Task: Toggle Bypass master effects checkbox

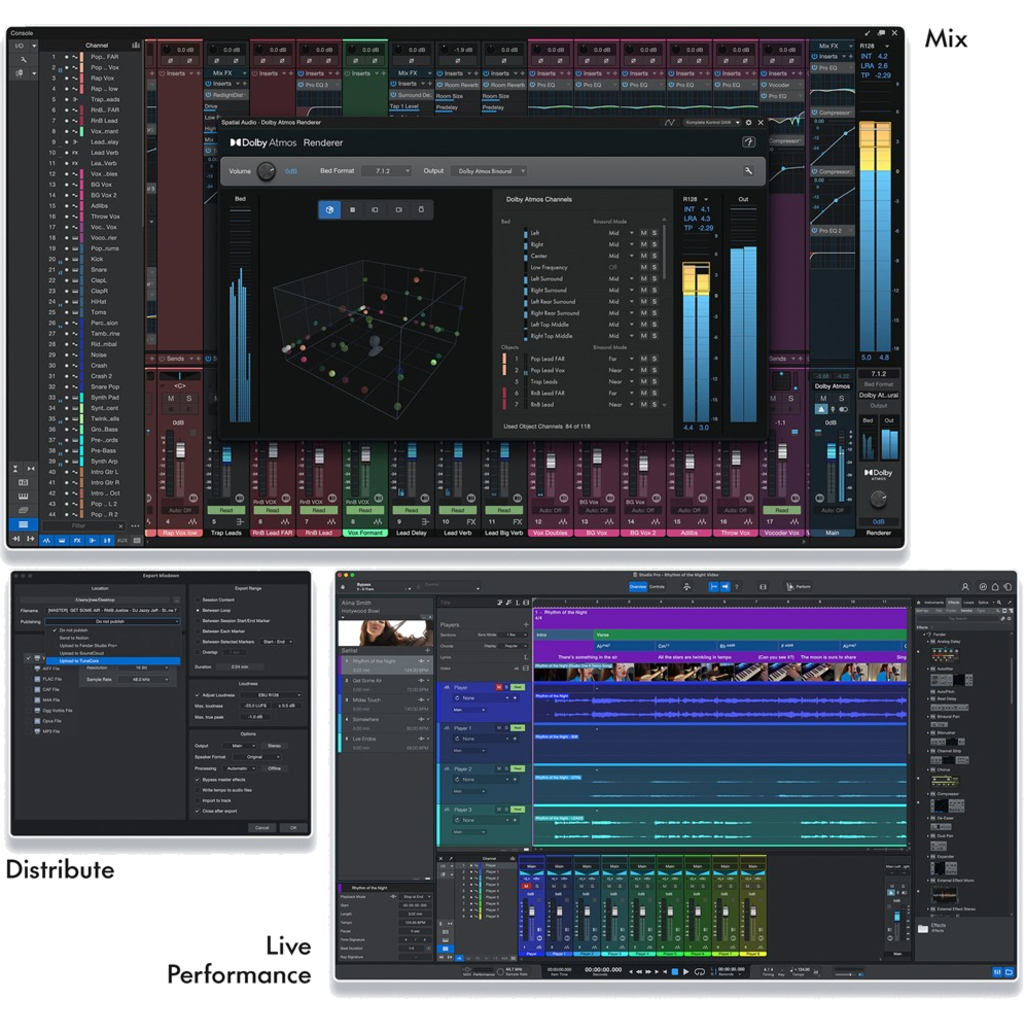Action: (198, 779)
